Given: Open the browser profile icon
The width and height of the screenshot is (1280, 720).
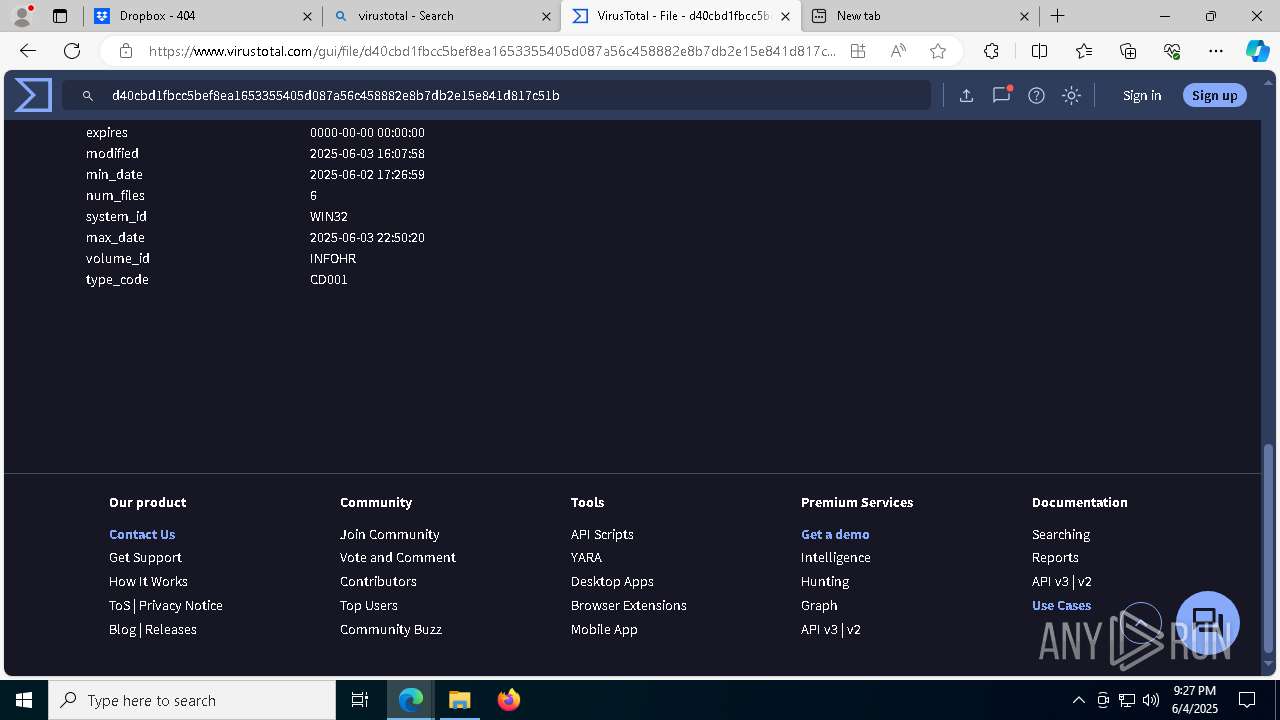Looking at the screenshot, I should (22, 16).
